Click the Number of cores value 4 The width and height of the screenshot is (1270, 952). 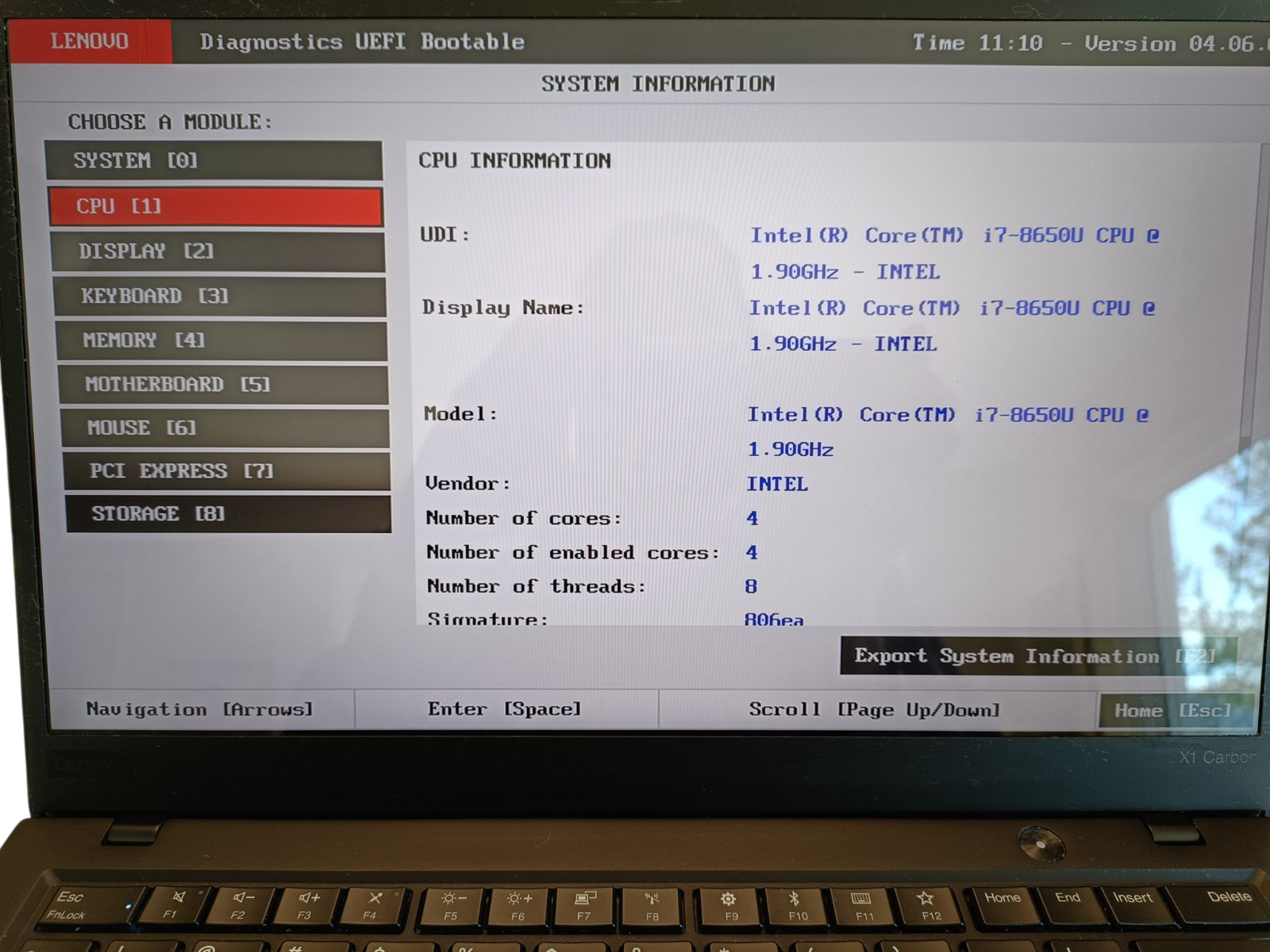pos(752,518)
